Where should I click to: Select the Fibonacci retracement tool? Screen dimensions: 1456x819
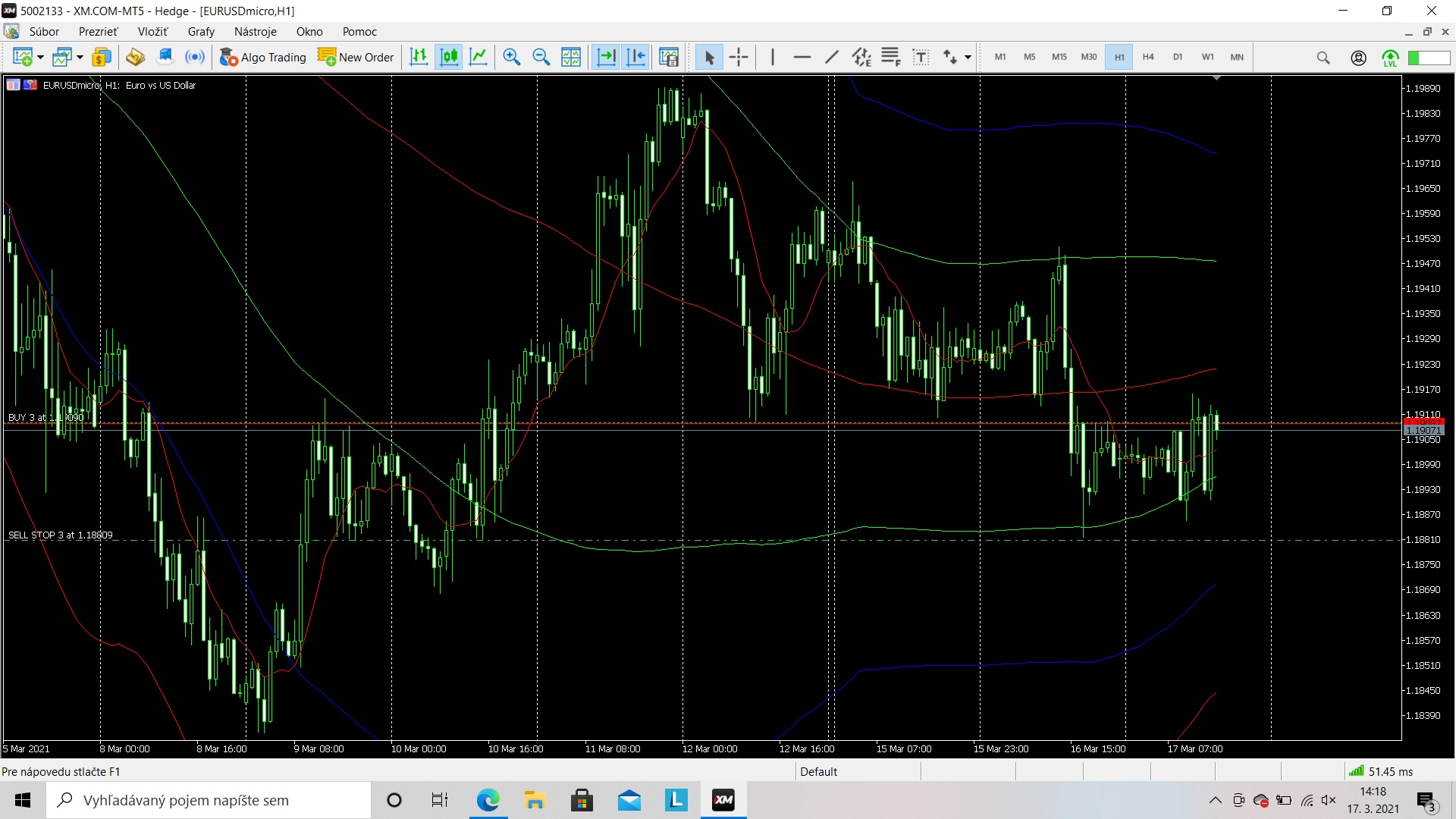(x=891, y=57)
